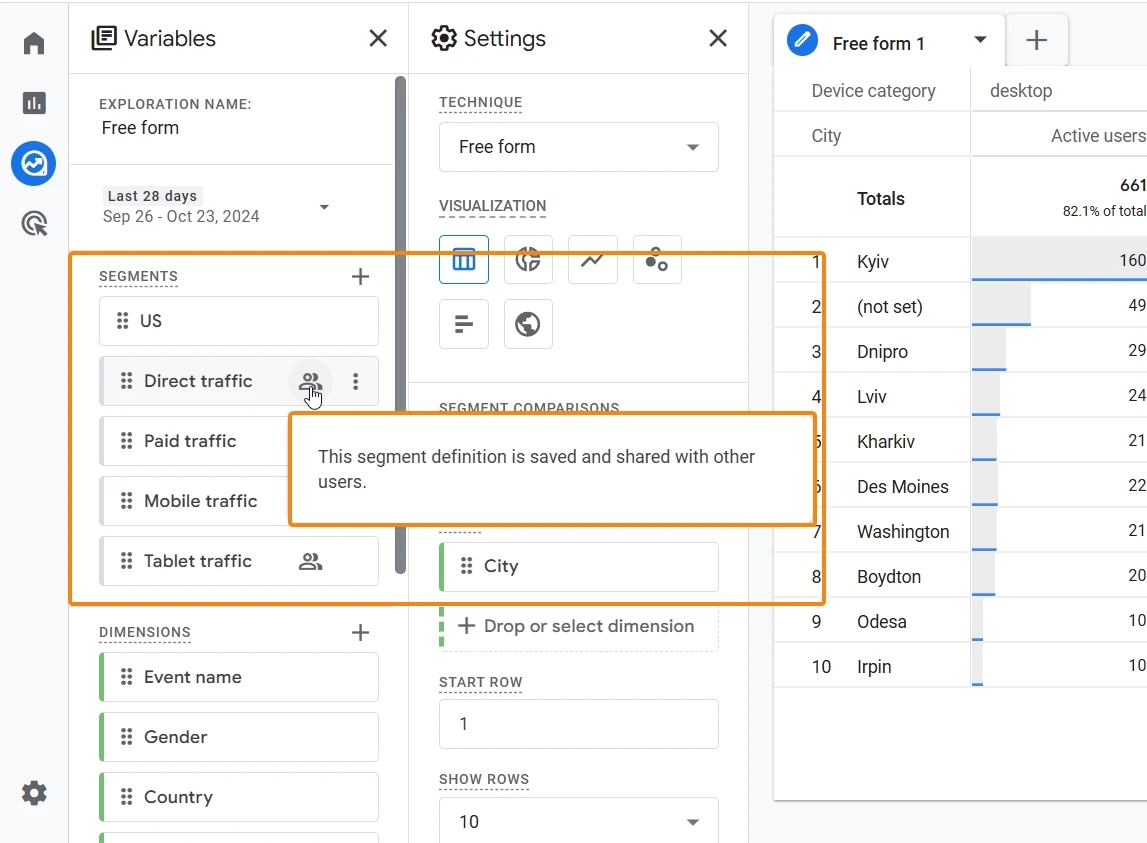
Task: Select the Gender dimension
Action: (238, 737)
